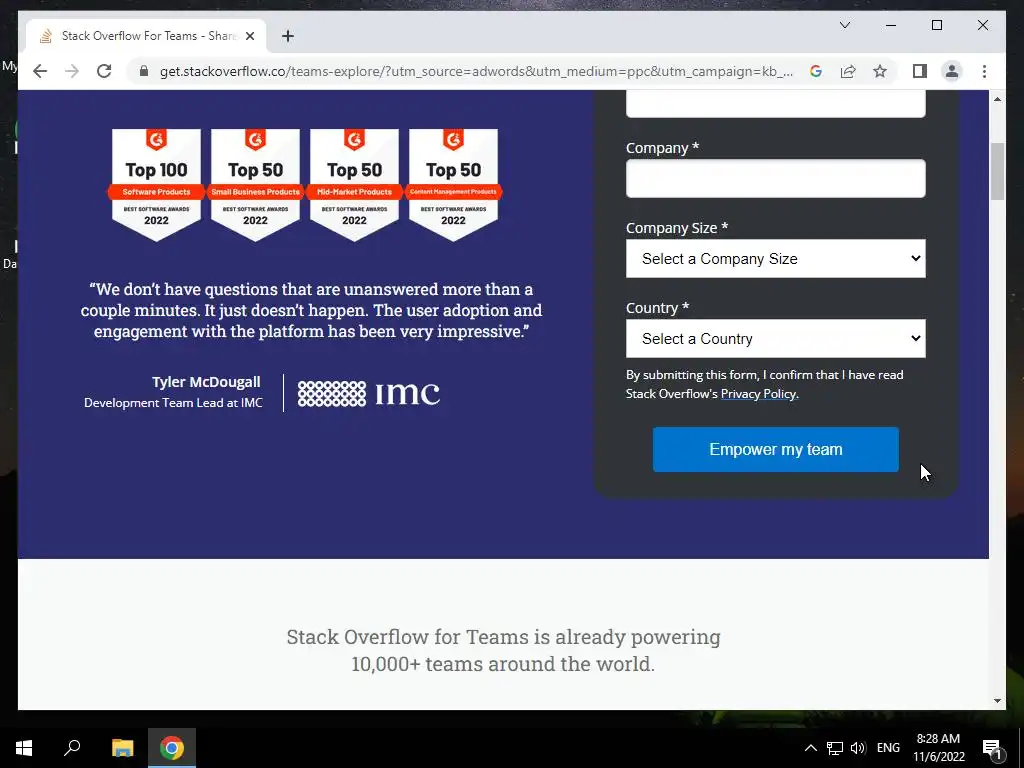Image resolution: width=1024 pixels, height=768 pixels.
Task: Open the notification center icon
Action: click(992, 748)
